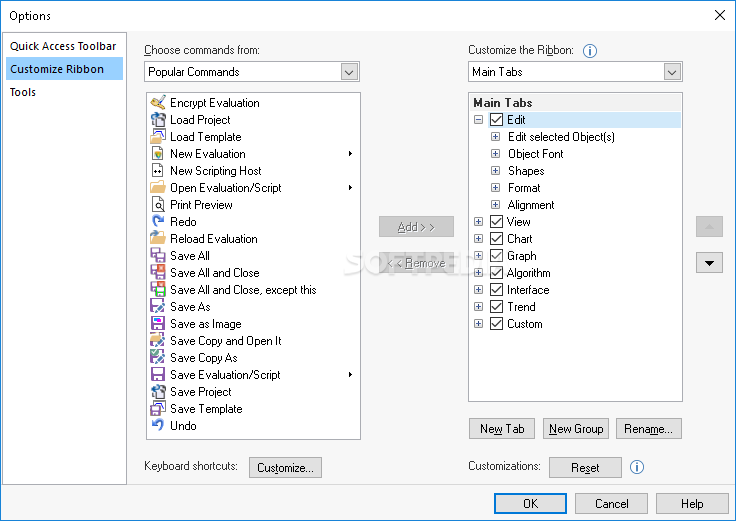Click the New Group button

[576, 429]
